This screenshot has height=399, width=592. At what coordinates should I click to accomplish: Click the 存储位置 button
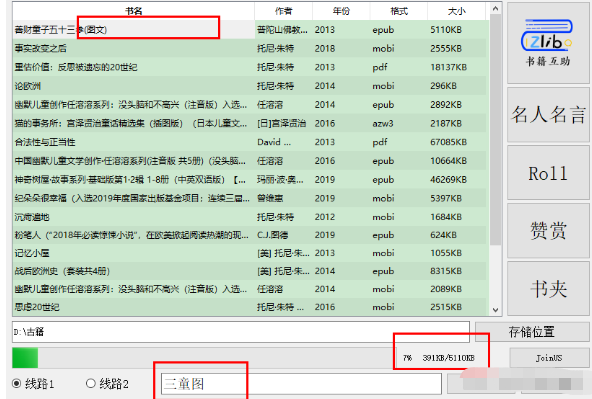click(x=532, y=332)
